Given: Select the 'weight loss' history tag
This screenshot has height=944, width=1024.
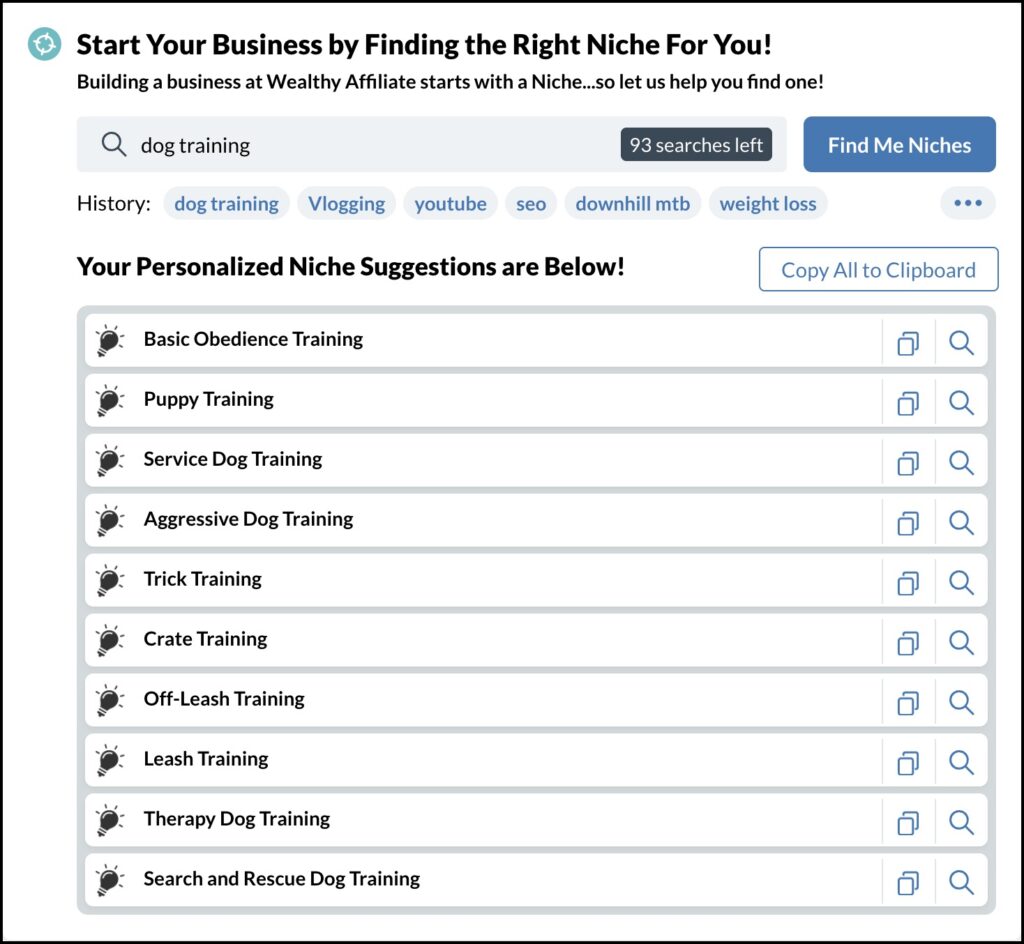Looking at the screenshot, I should pos(768,204).
